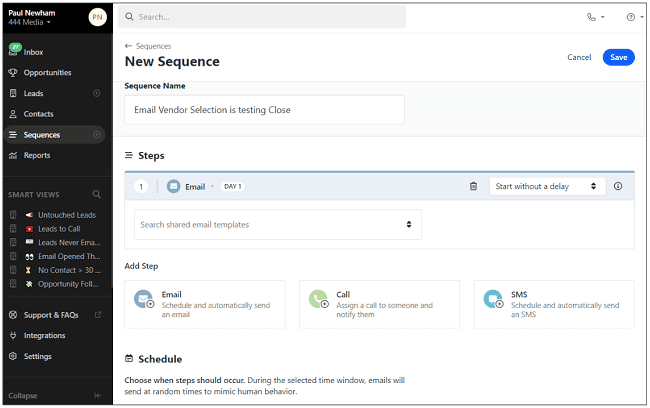Image resolution: width=650 pixels, height=408 pixels.
Task: Add new lead with plus icon
Action: point(97,93)
